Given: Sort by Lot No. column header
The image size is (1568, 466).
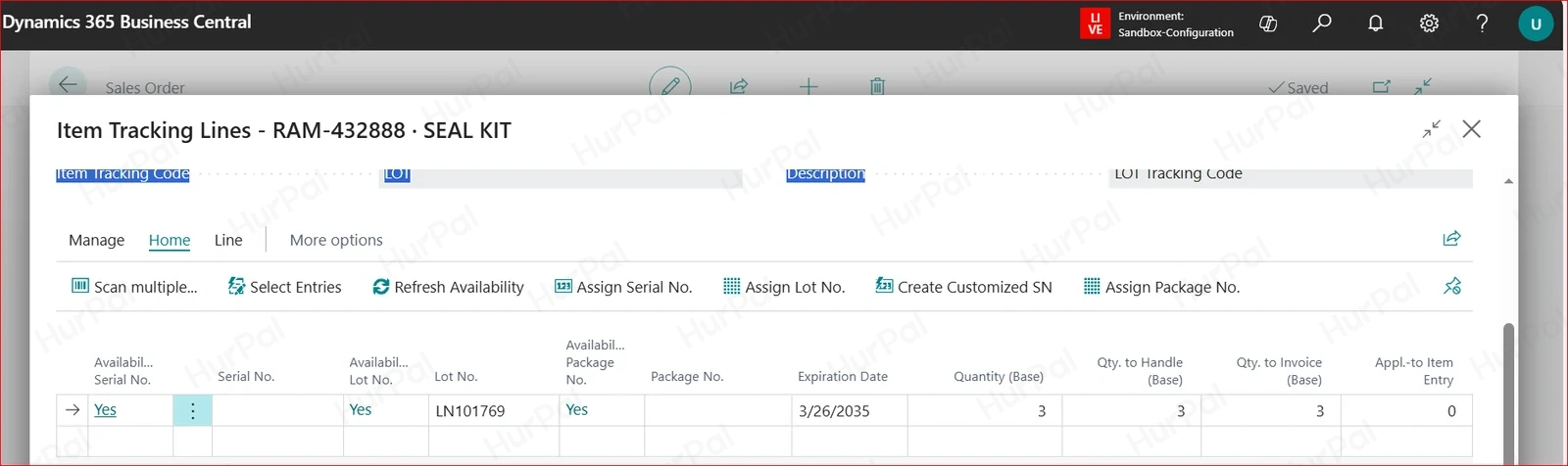Looking at the screenshot, I should 456,376.
